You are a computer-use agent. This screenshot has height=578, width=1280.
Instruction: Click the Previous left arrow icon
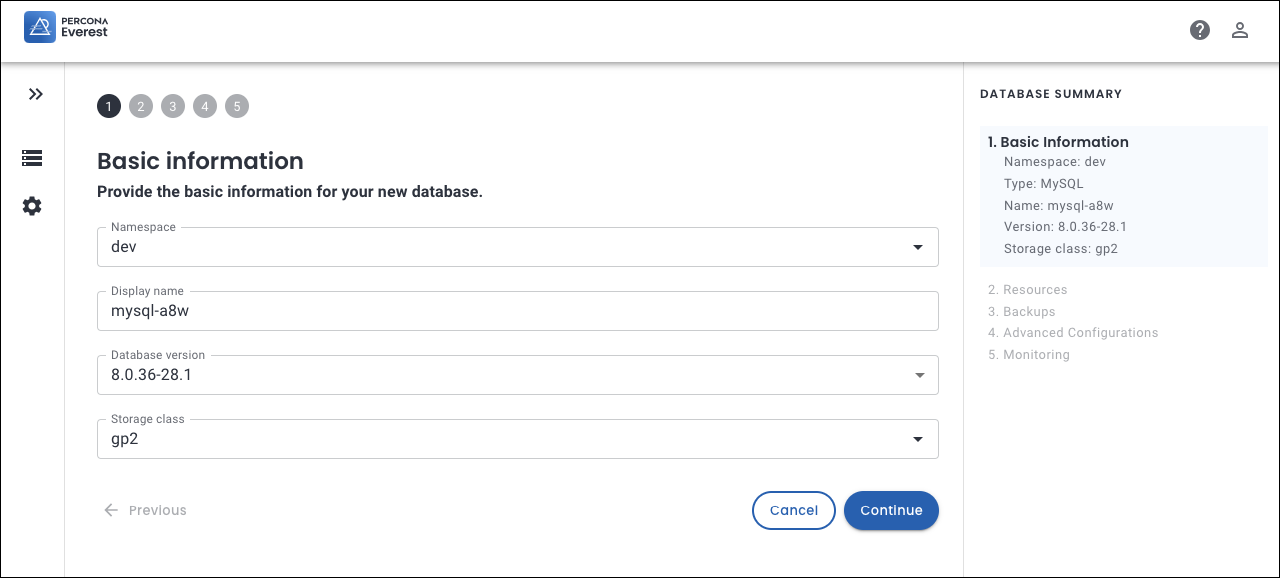(111, 510)
